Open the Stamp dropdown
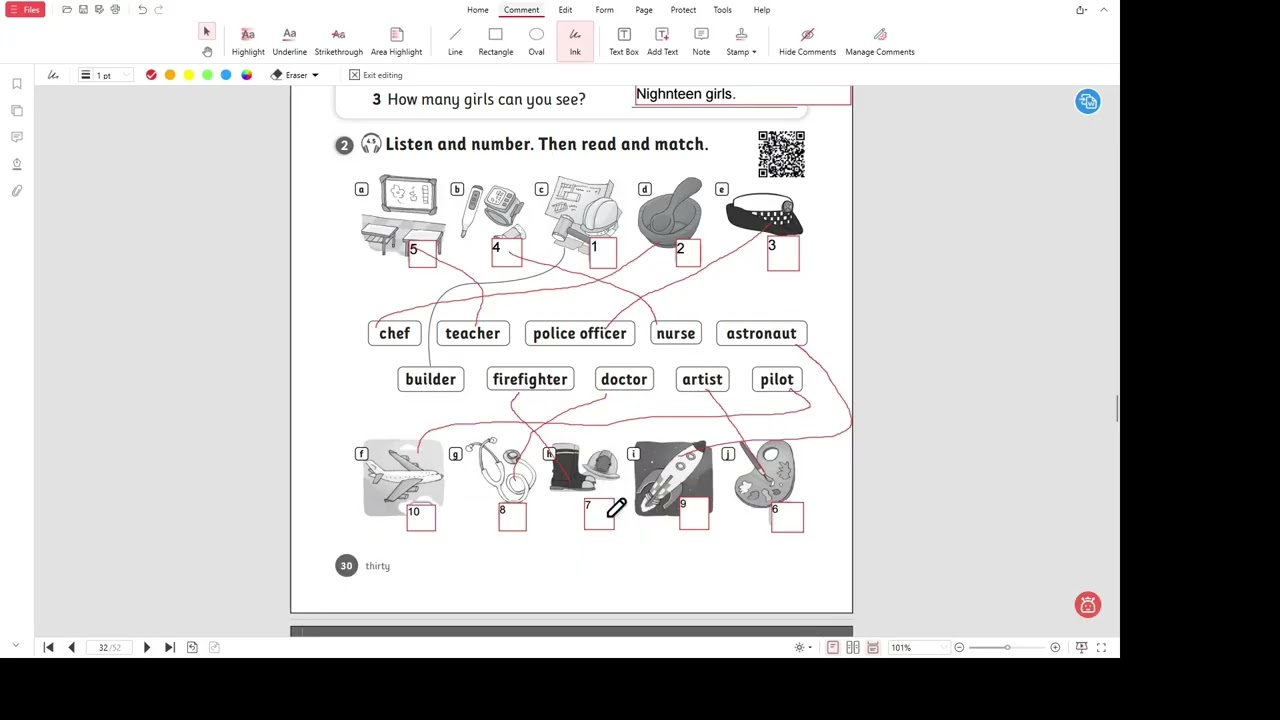The height and width of the screenshot is (720, 1280). point(741,42)
